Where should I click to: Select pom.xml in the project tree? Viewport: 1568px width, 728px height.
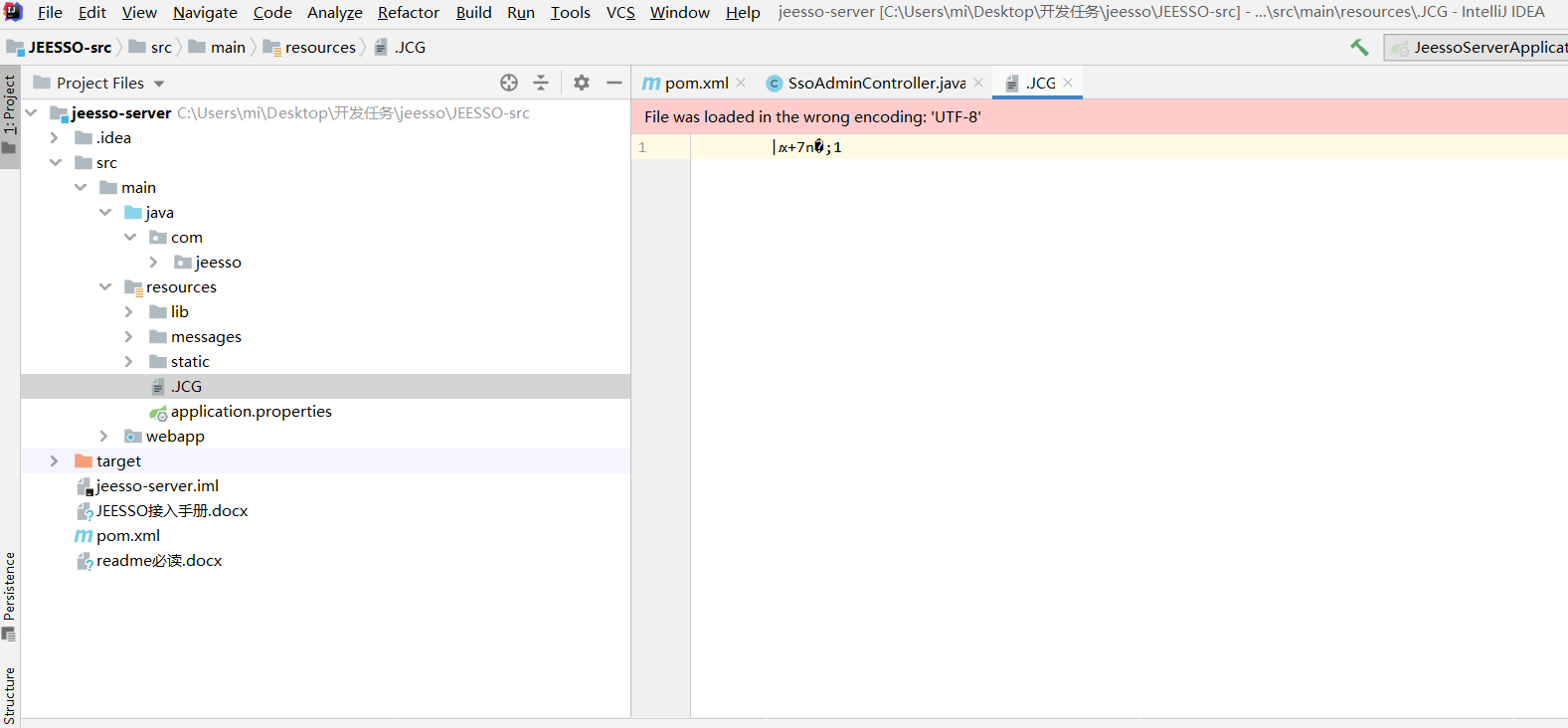click(x=128, y=536)
